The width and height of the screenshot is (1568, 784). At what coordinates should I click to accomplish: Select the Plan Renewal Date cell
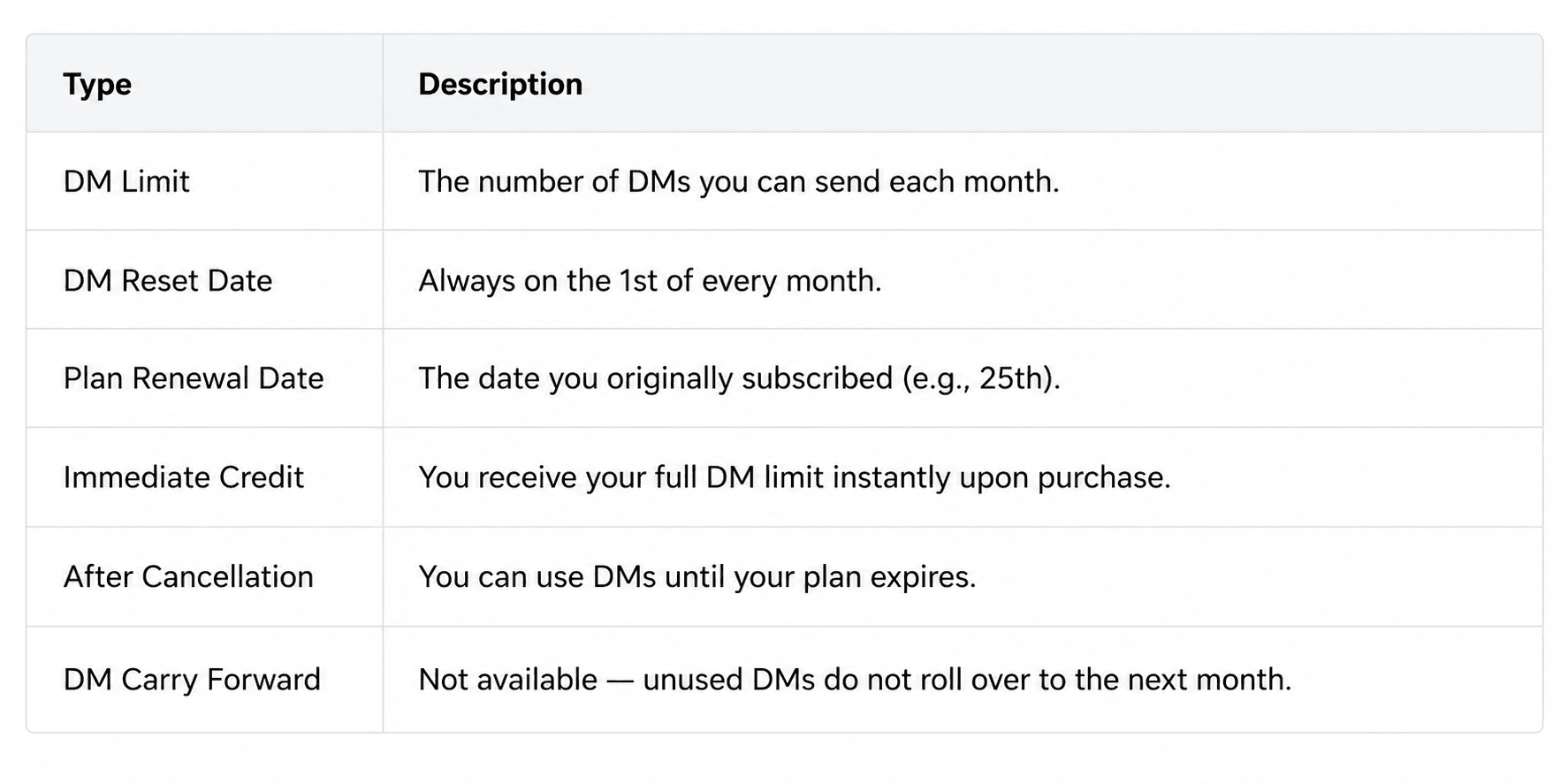tap(194, 378)
